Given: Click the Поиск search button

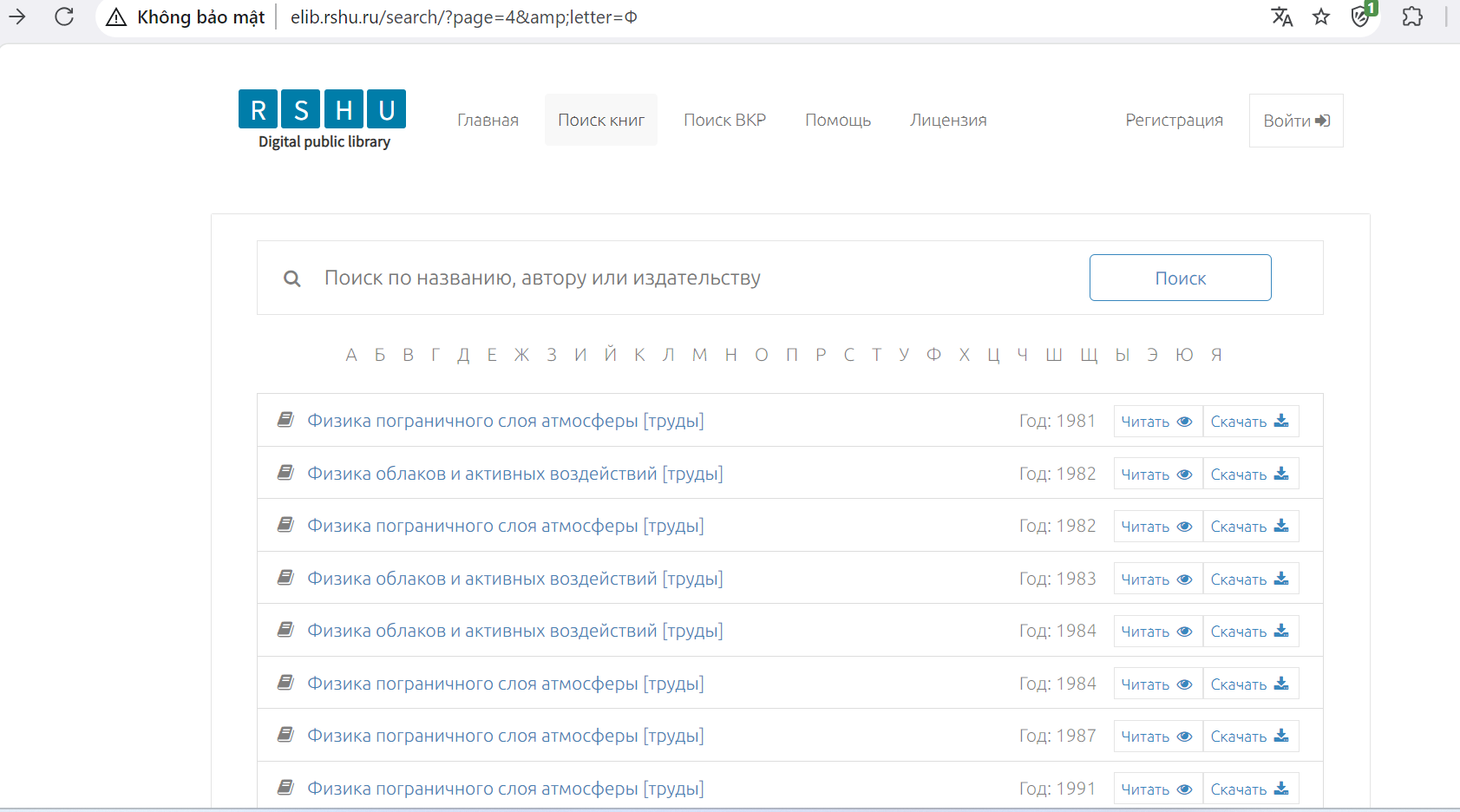Looking at the screenshot, I should click(x=1180, y=278).
